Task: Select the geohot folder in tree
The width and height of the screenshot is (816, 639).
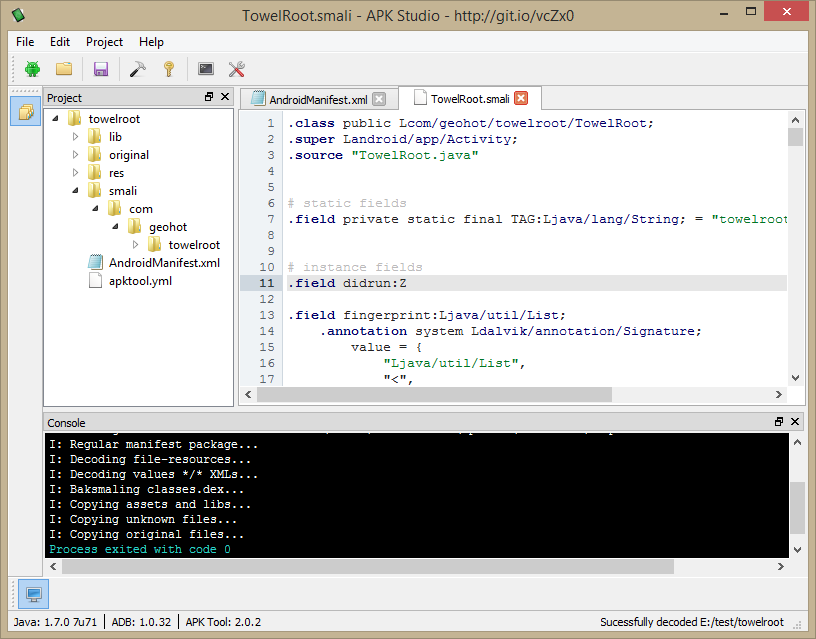Action: click(168, 227)
